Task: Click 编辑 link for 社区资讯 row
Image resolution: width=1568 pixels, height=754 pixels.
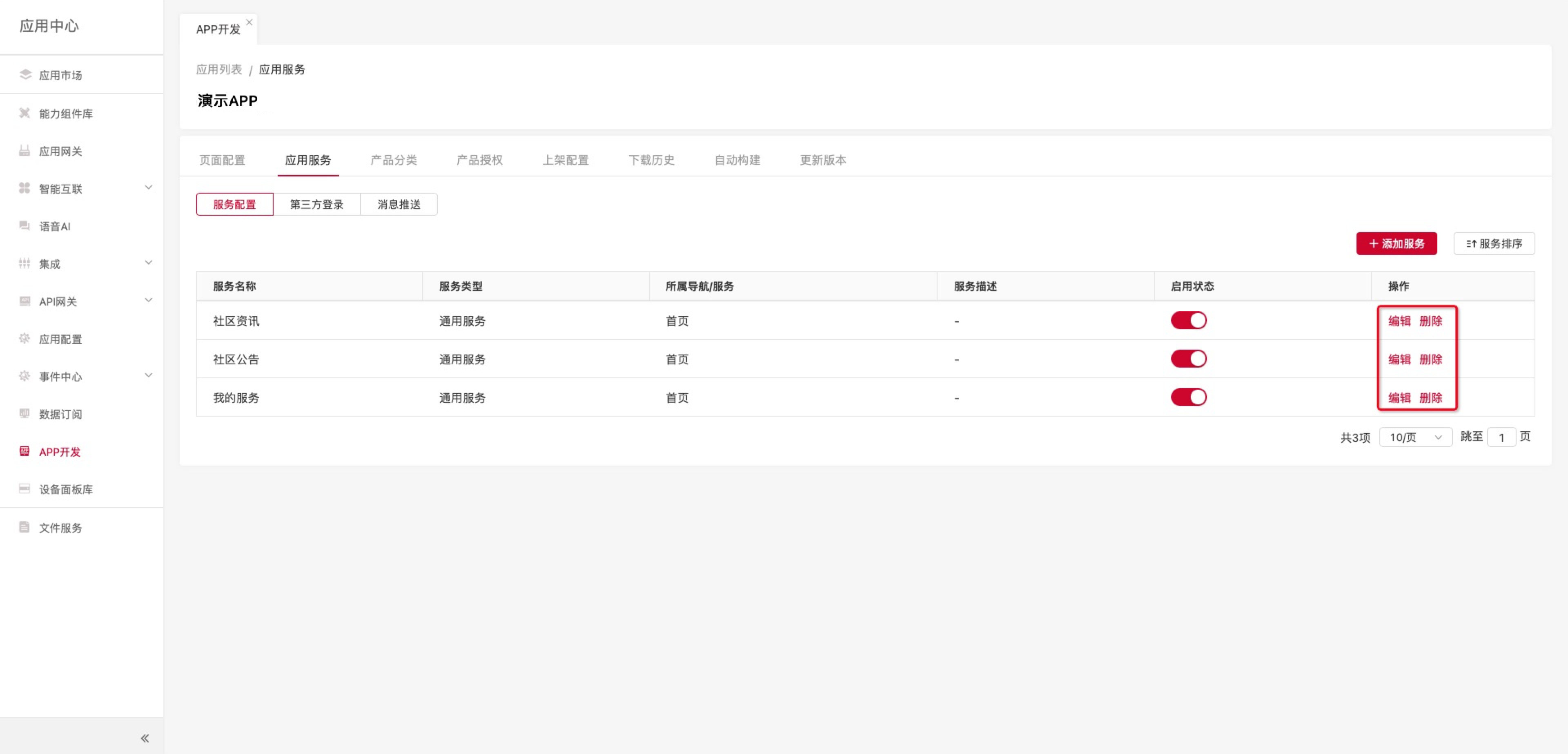Action: 1399,321
